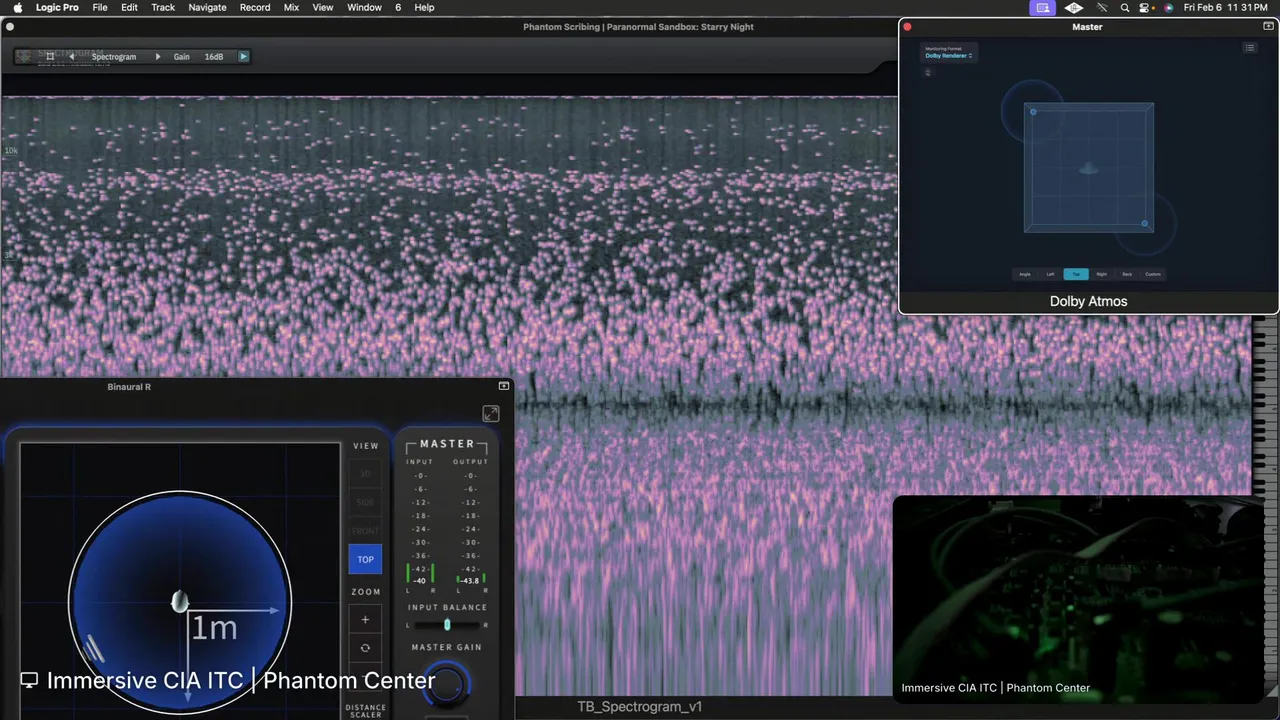The height and width of the screenshot is (720, 1280).
Task: Open the File menu
Action: (100, 7)
